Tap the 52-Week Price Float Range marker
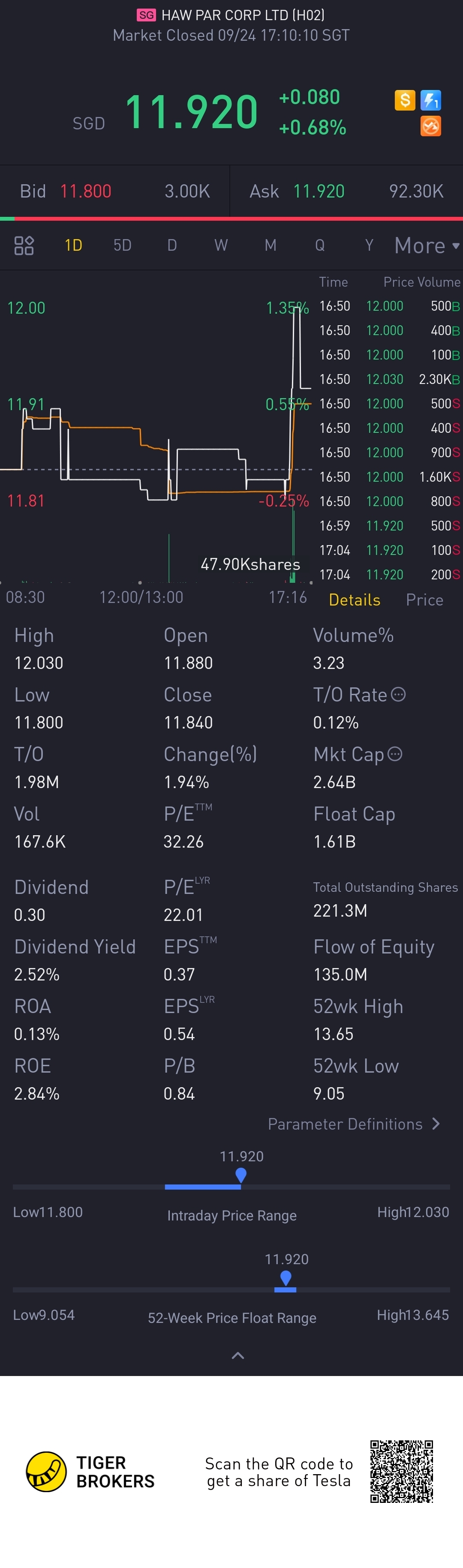The height and width of the screenshot is (1568, 463). (x=286, y=1277)
